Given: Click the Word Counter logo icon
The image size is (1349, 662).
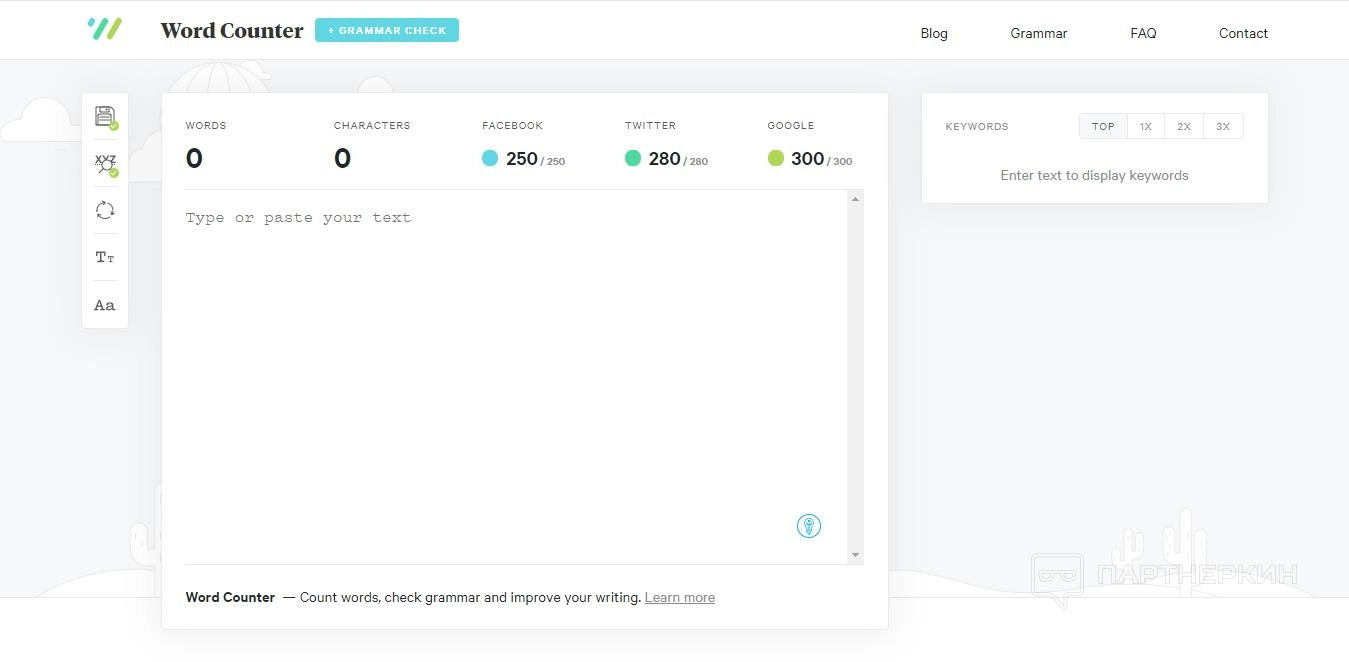Looking at the screenshot, I should pos(104,28).
